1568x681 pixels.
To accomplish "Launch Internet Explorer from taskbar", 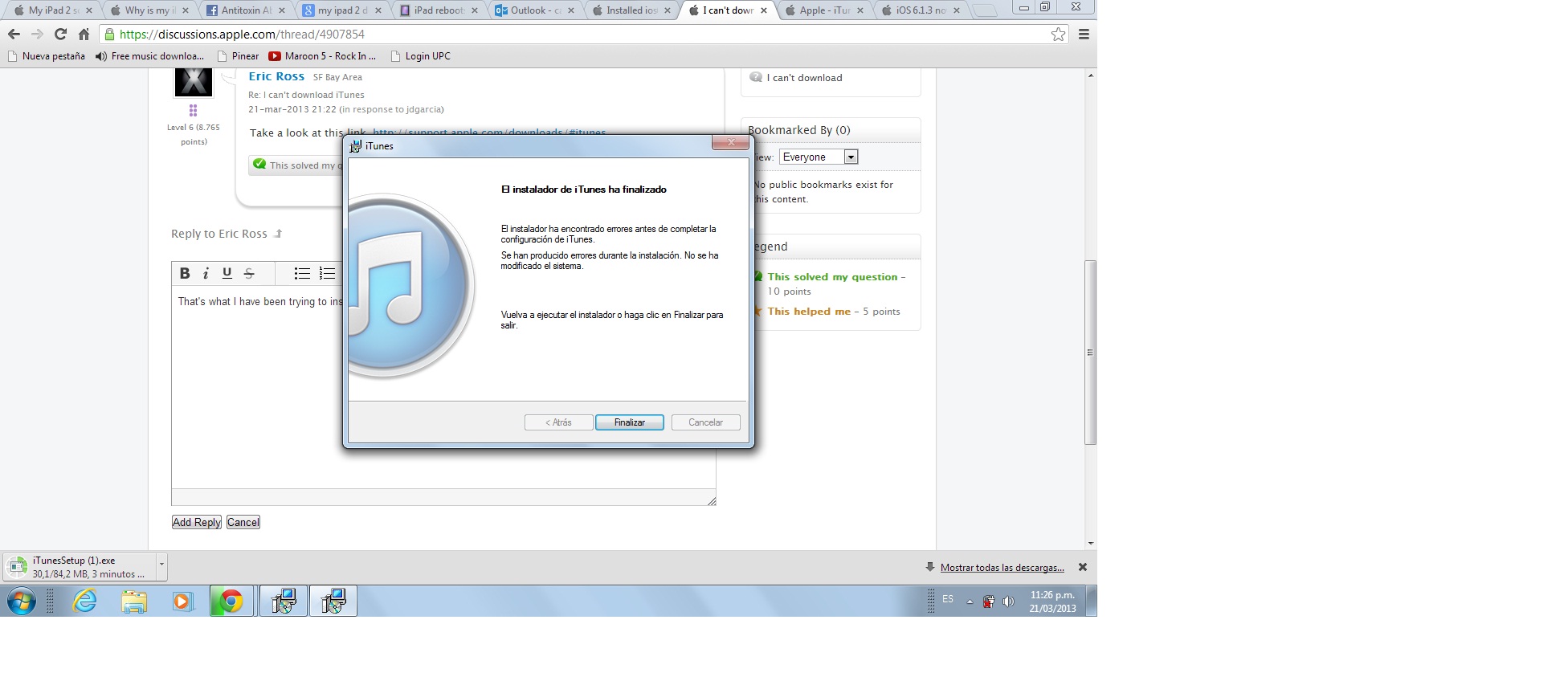I will (84, 601).
